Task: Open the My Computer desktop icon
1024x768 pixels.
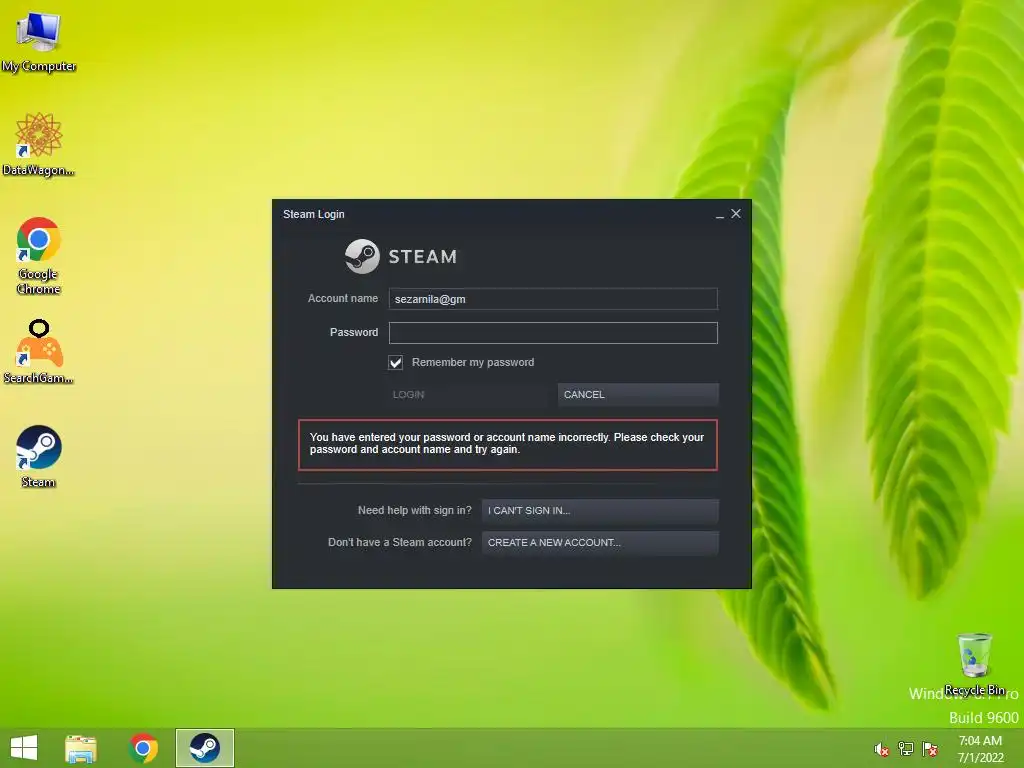Action: [39, 40]
